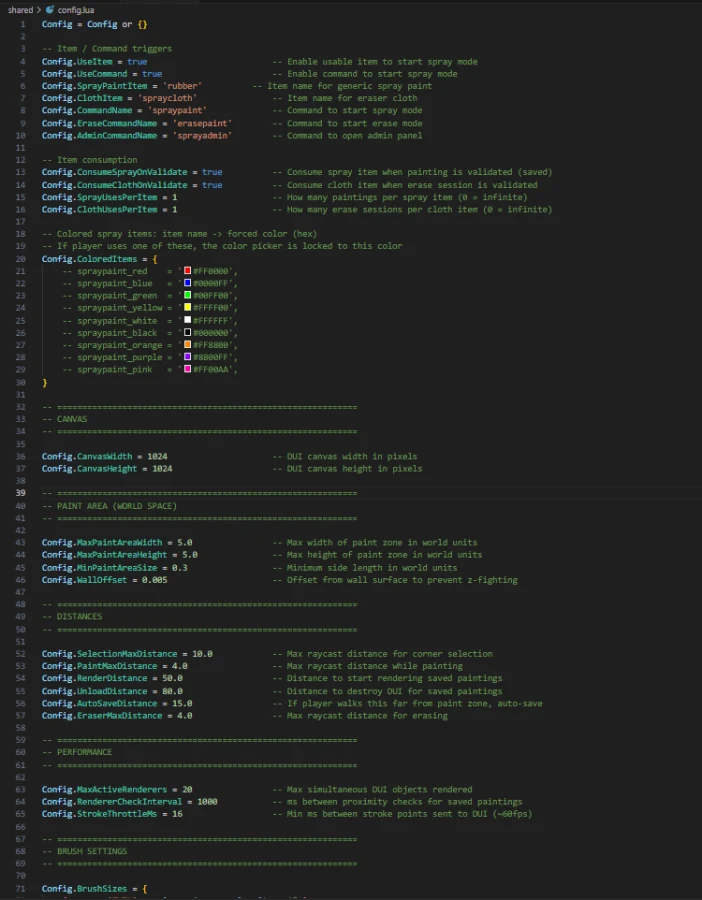Image resolution: width=702 pixels, height=900 pixels.
Task: Open color picker for orange #FF8800 swatch
Action: (187, 344)
